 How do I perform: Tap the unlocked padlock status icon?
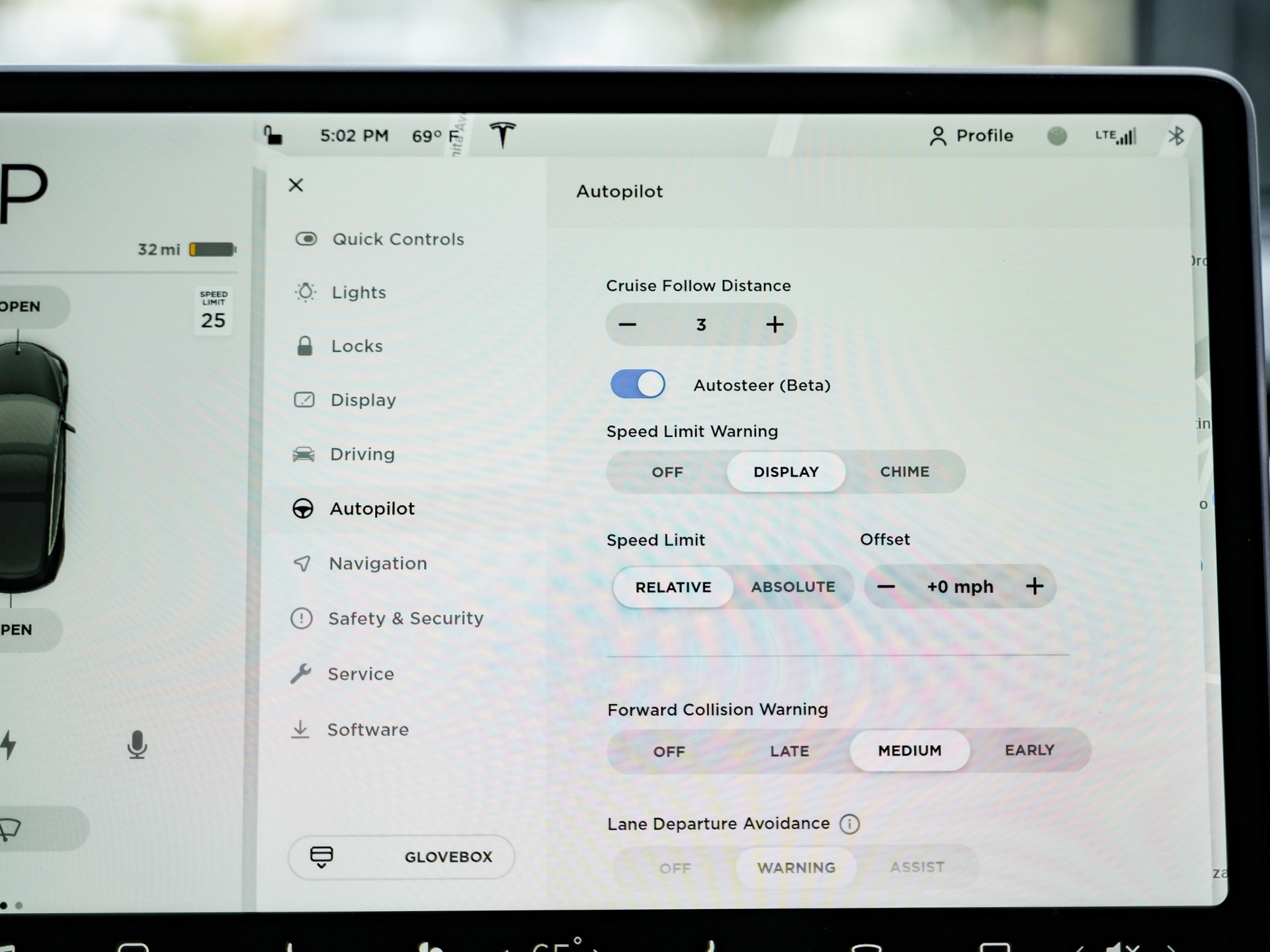pyautogui.click(x=273, y=135)
